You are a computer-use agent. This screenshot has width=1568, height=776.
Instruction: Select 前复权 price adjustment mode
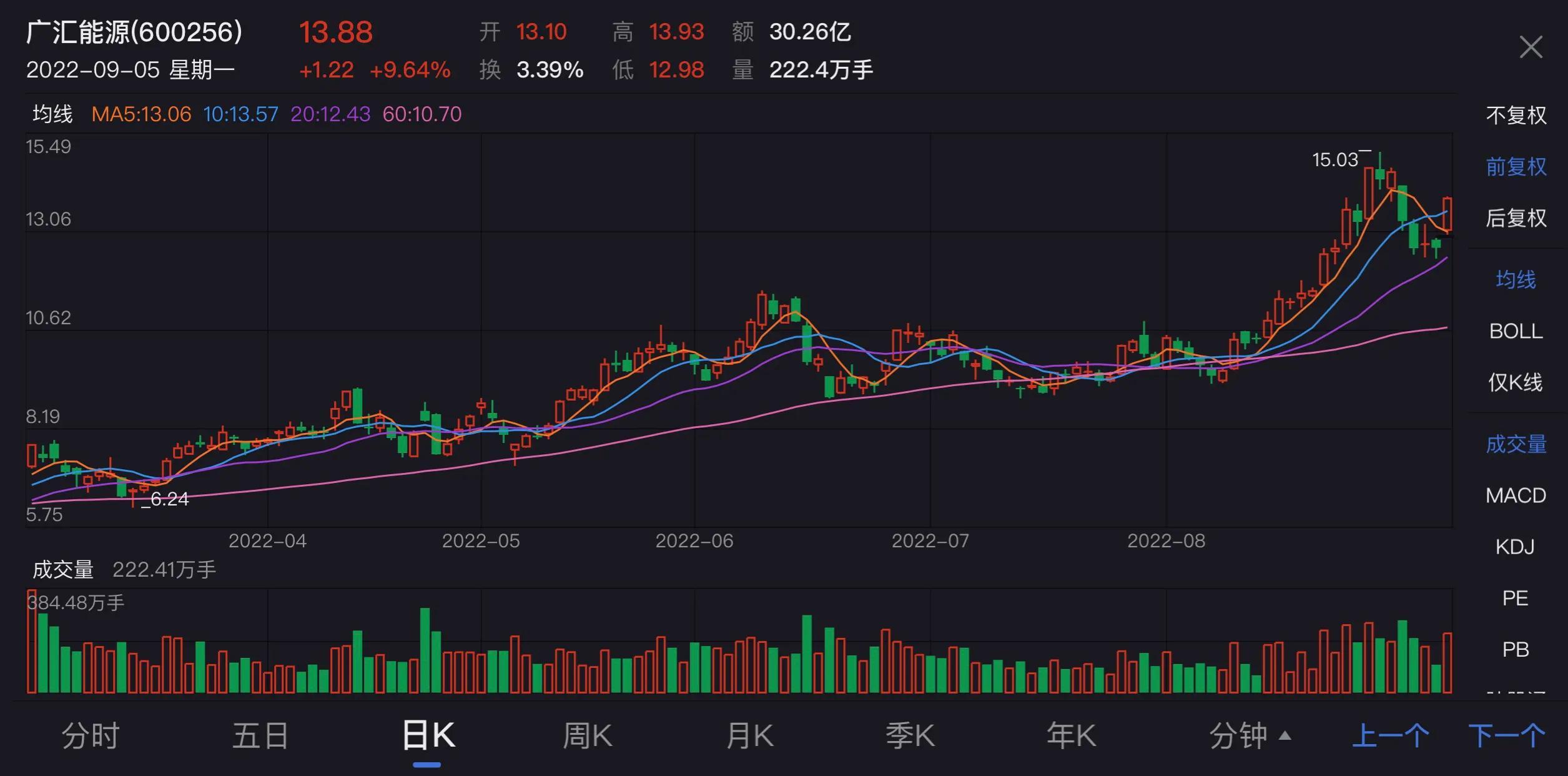tap(1516, 166)
